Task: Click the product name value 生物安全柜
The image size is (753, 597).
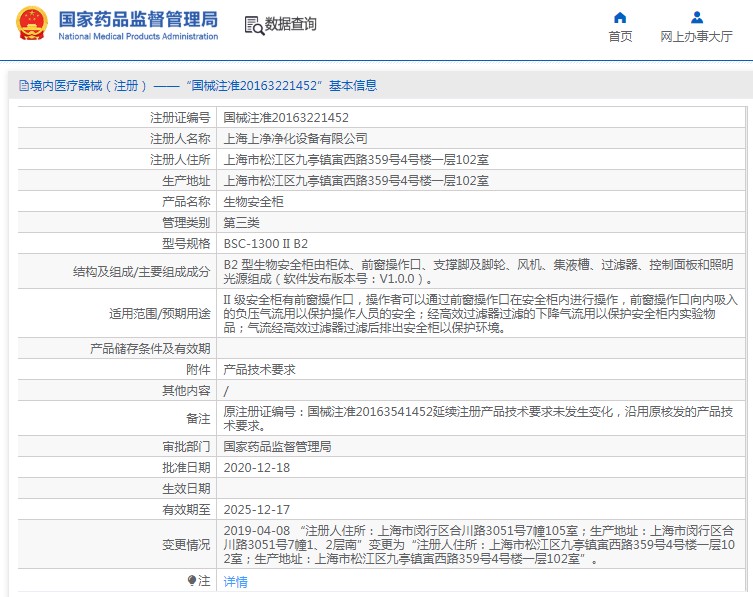Action: 252,201
